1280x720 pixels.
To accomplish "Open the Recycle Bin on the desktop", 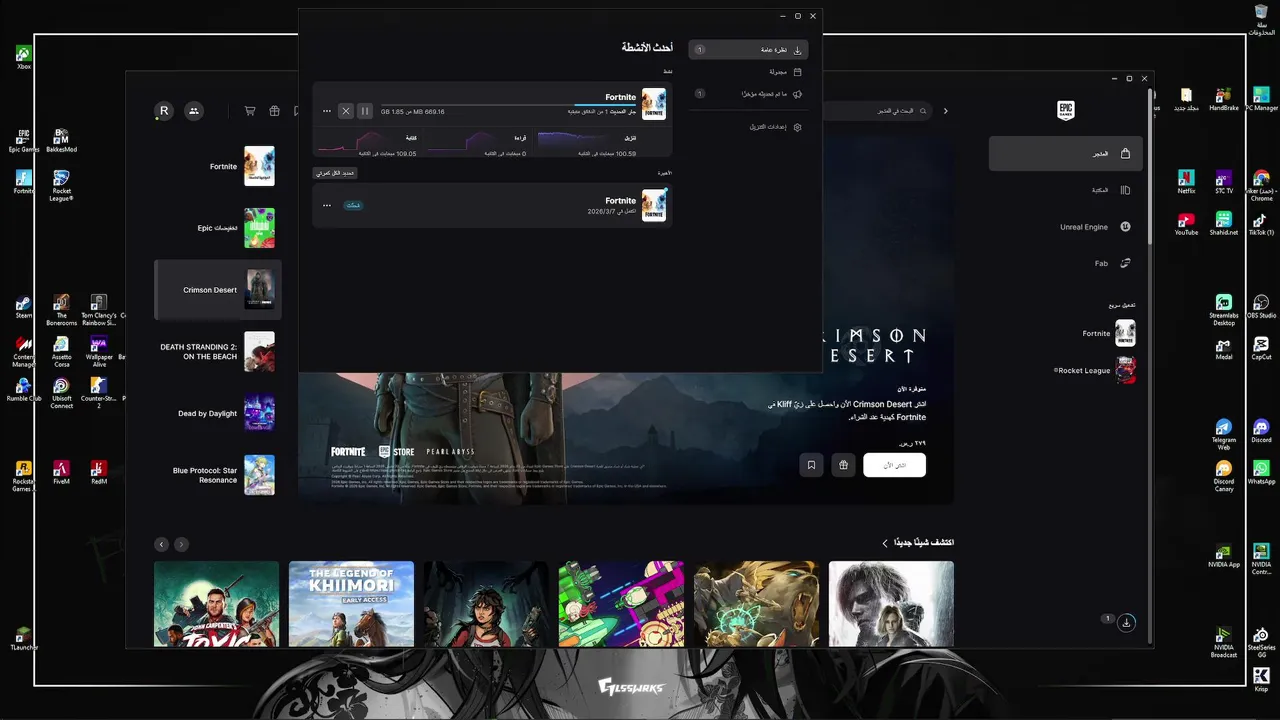I will (1261, 19).
